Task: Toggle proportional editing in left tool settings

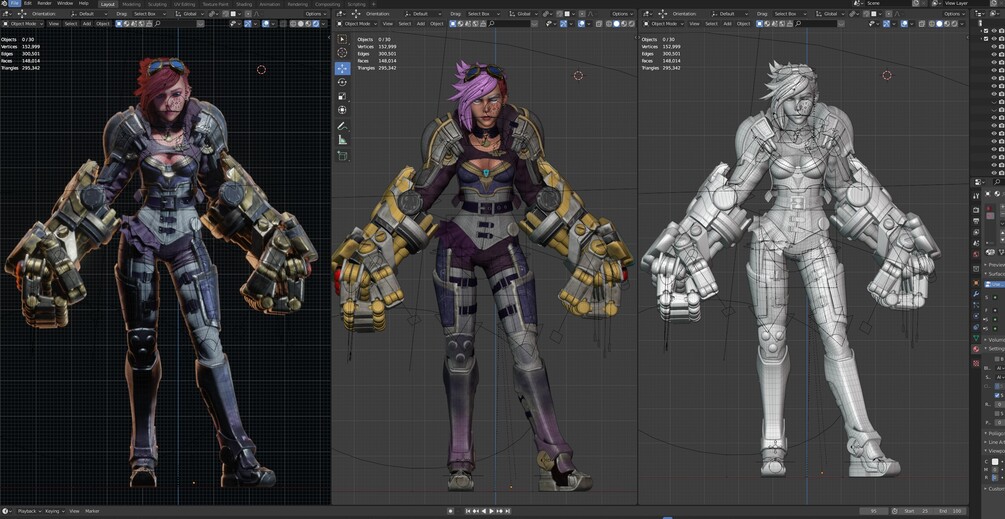Action: [247, 13]
